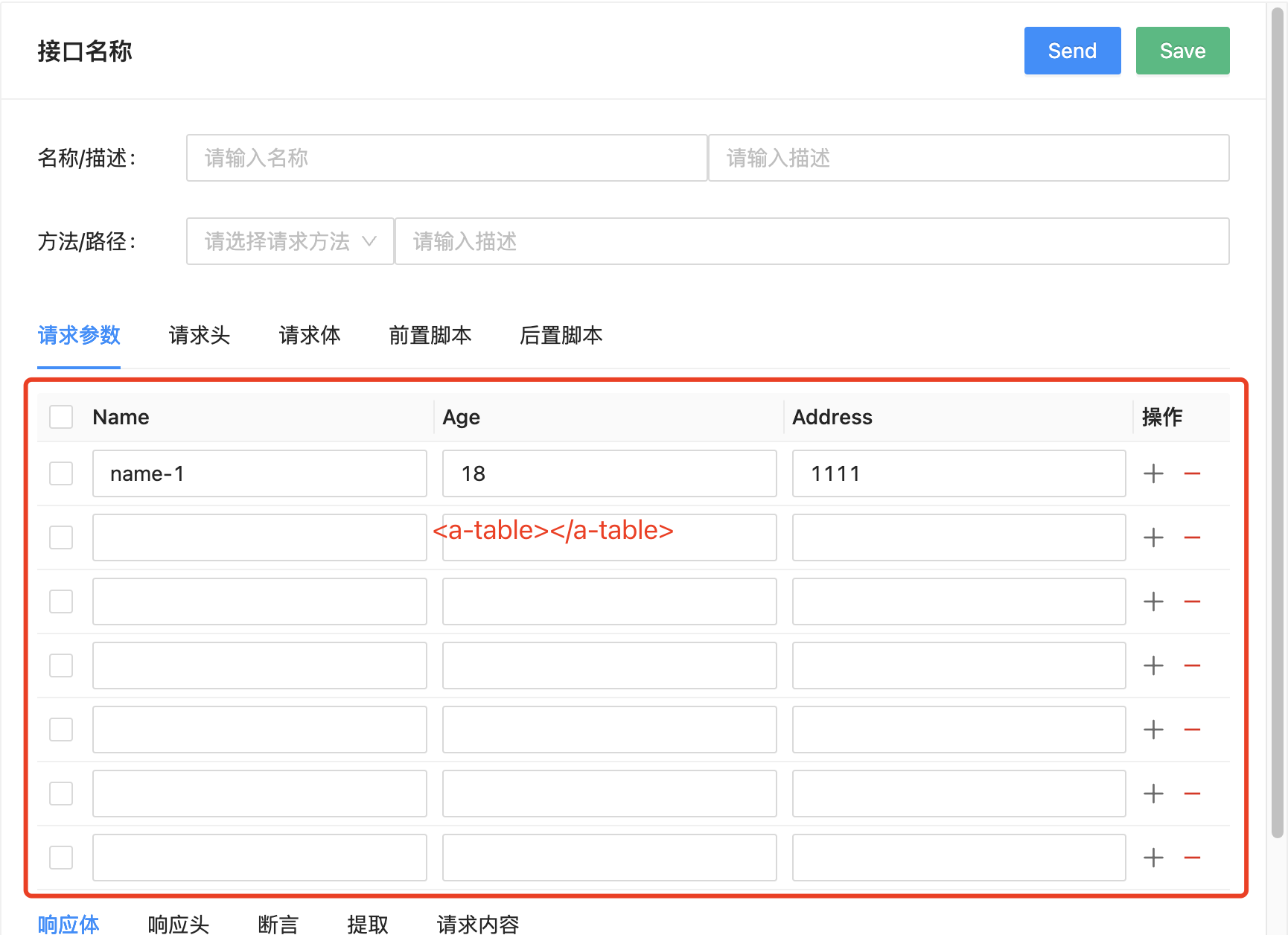Click the plus icon in the fifth table row
Screen dimensions: 1288x935
(x=1153, y=730)
